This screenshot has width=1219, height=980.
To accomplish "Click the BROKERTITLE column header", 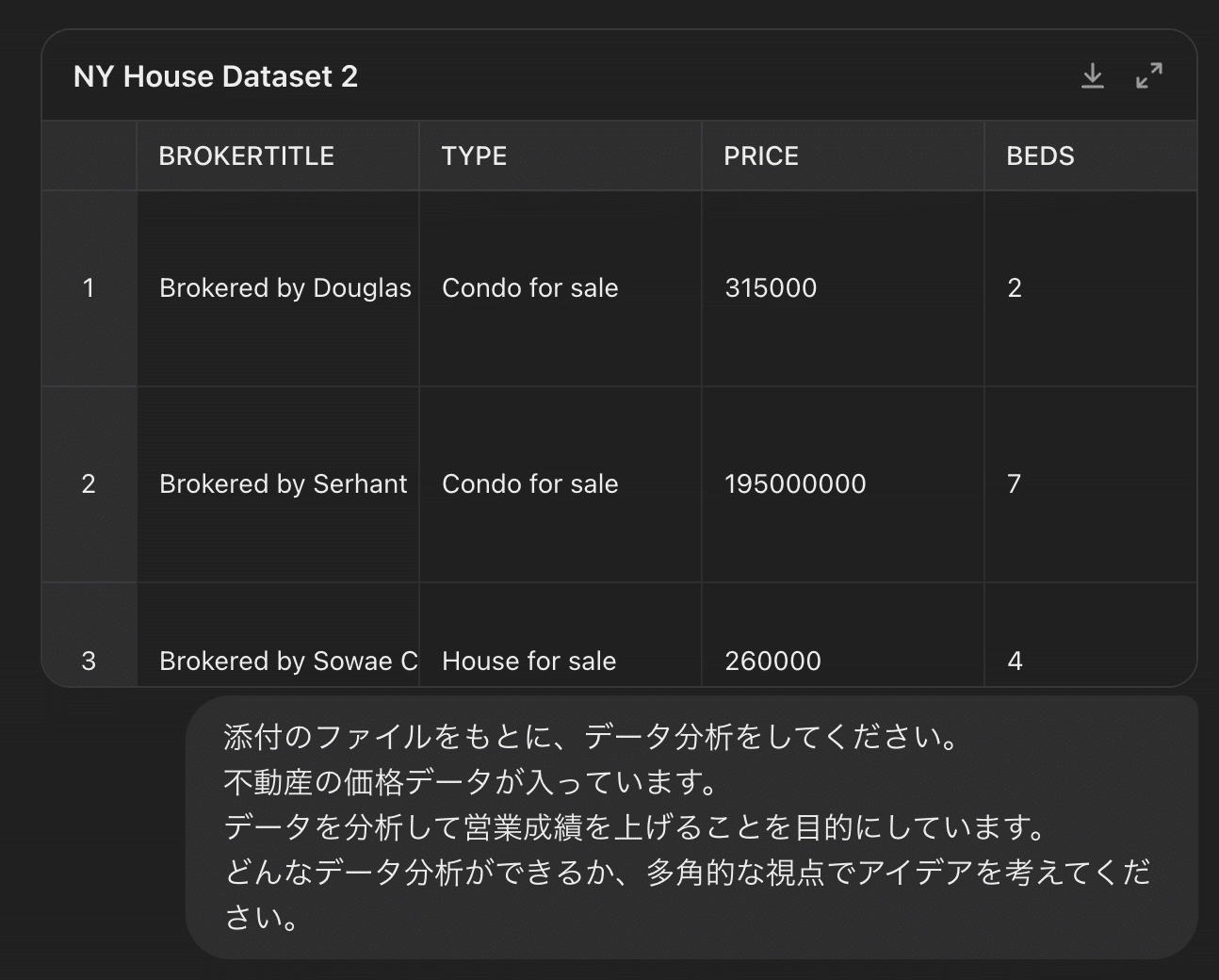I will [x=247, y=156].
